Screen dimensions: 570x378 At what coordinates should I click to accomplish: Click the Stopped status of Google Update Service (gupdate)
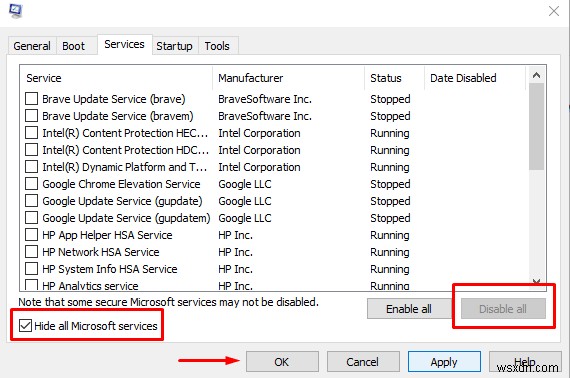click(390, 201)
